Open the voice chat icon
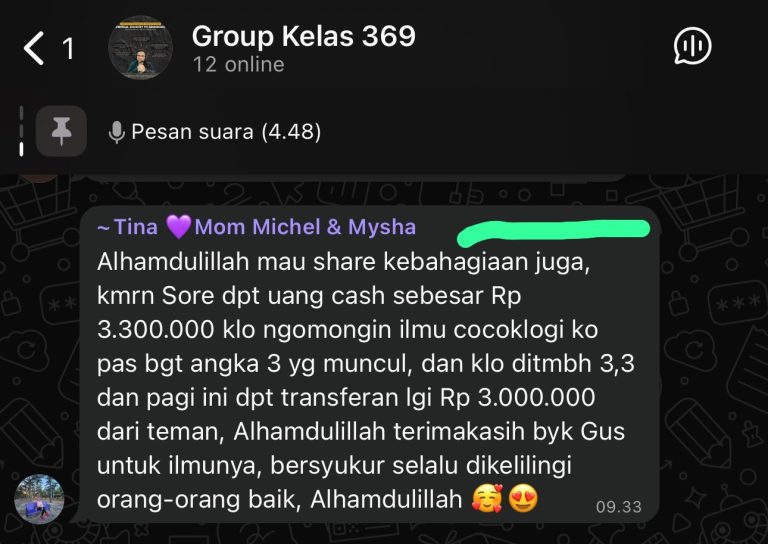Viewport: 768px width, 544px height. click(693, 46)
